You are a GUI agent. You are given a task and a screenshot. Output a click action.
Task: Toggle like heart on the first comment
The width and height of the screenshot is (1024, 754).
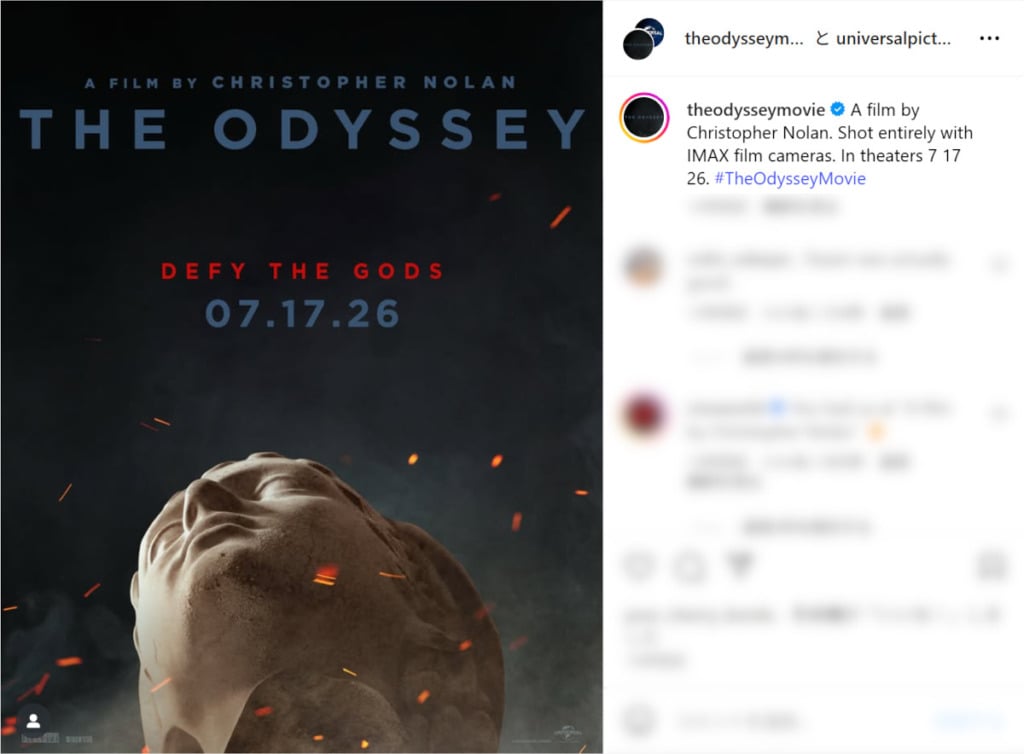[1000, 264]
